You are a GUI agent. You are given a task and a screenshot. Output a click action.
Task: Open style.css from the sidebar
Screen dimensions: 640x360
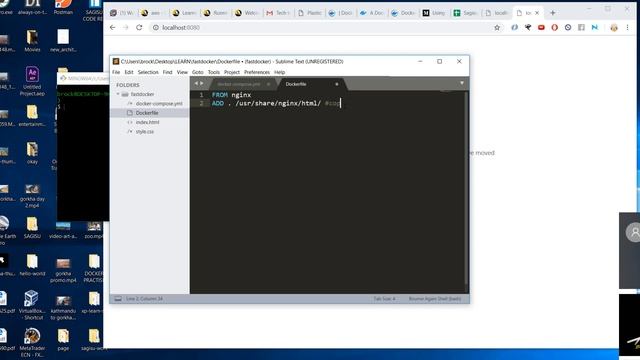(144, 132)
